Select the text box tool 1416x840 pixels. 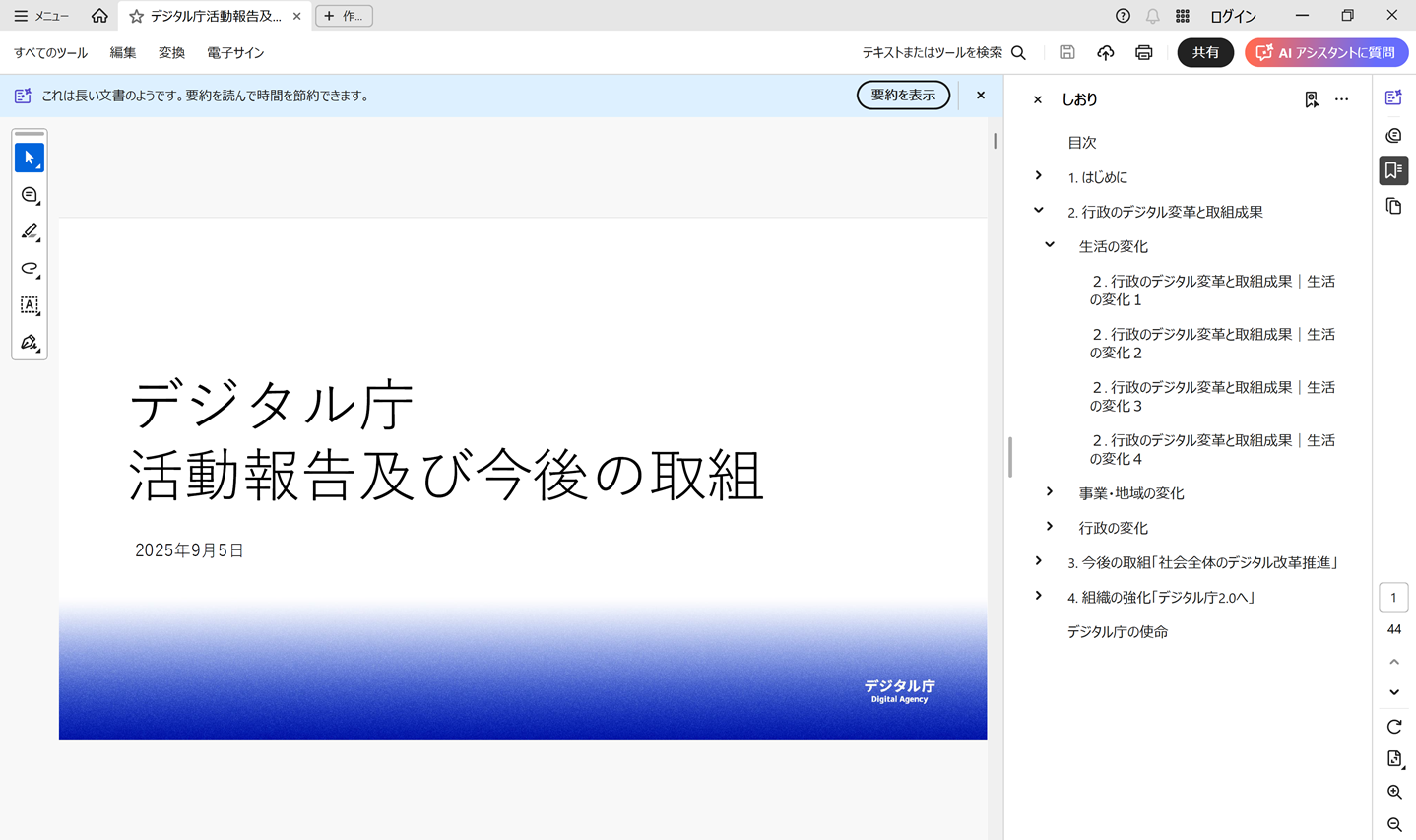30,305
